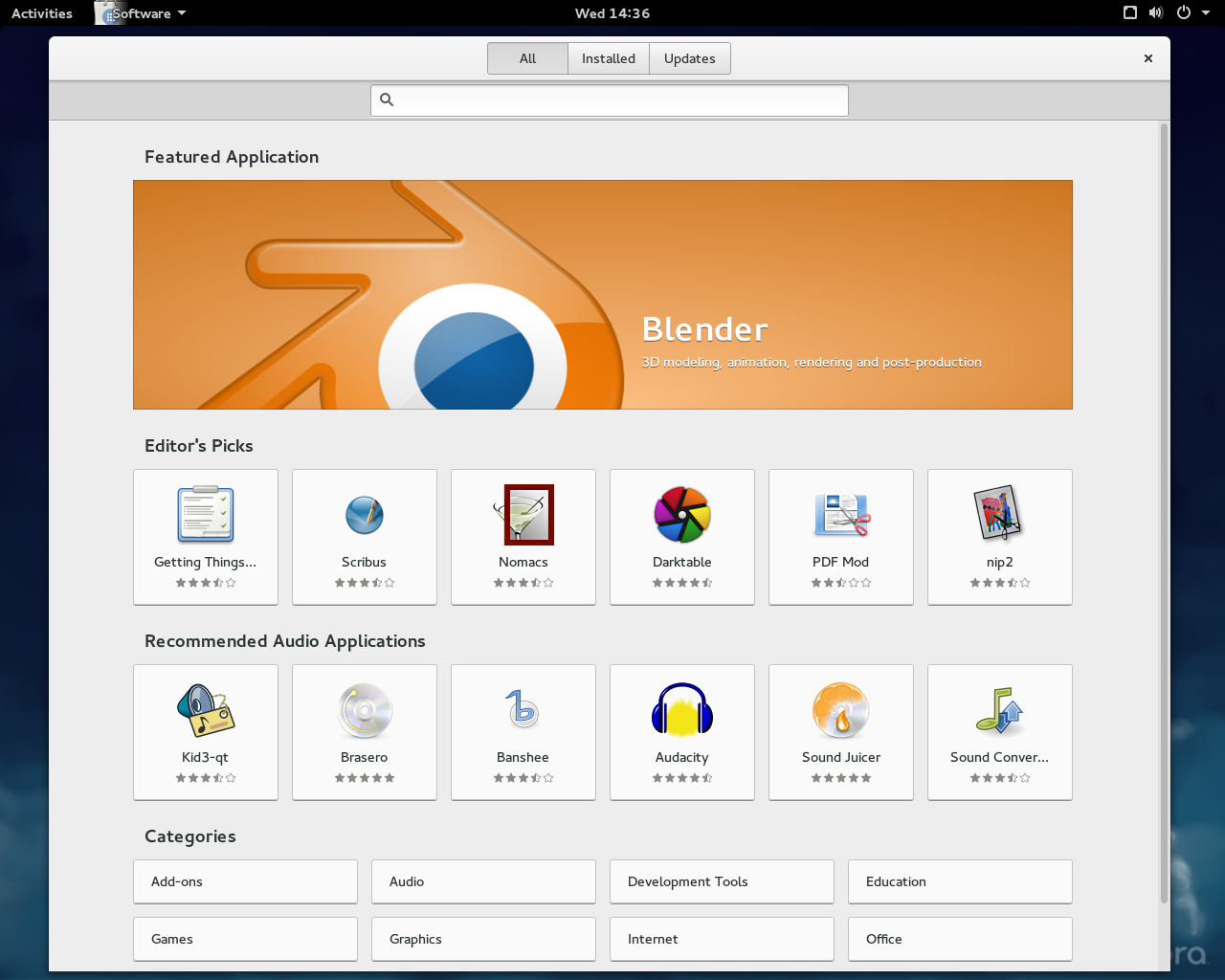Open the Add-ons category

pos(246,881)
